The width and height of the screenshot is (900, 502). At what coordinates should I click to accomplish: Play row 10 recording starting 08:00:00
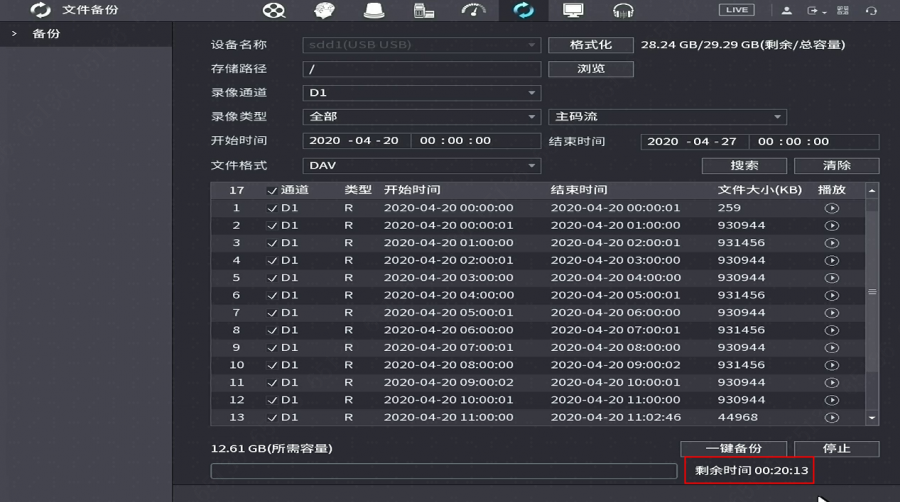point(832,365)
